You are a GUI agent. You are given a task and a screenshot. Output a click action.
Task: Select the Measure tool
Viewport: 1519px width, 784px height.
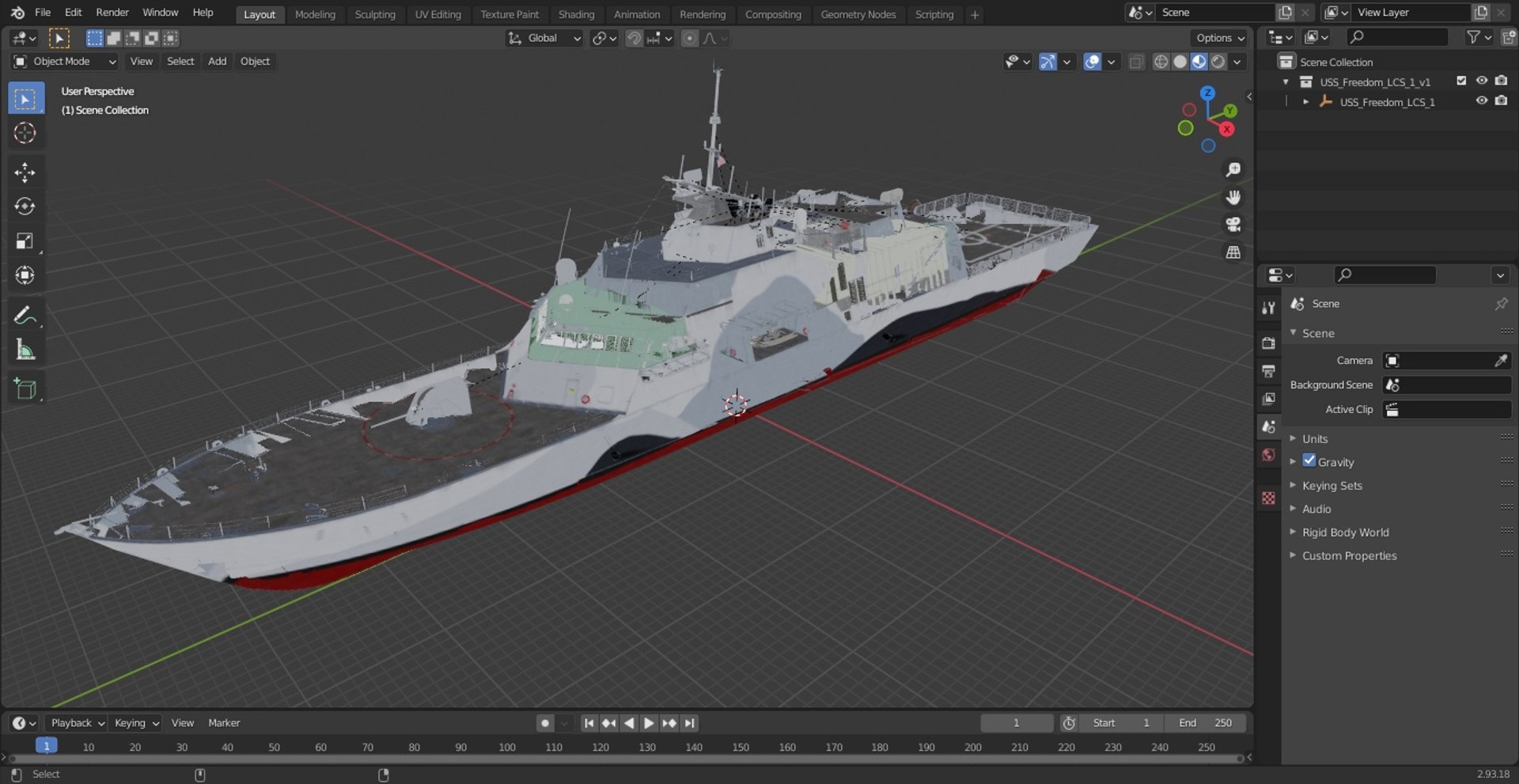coord(25,349)
